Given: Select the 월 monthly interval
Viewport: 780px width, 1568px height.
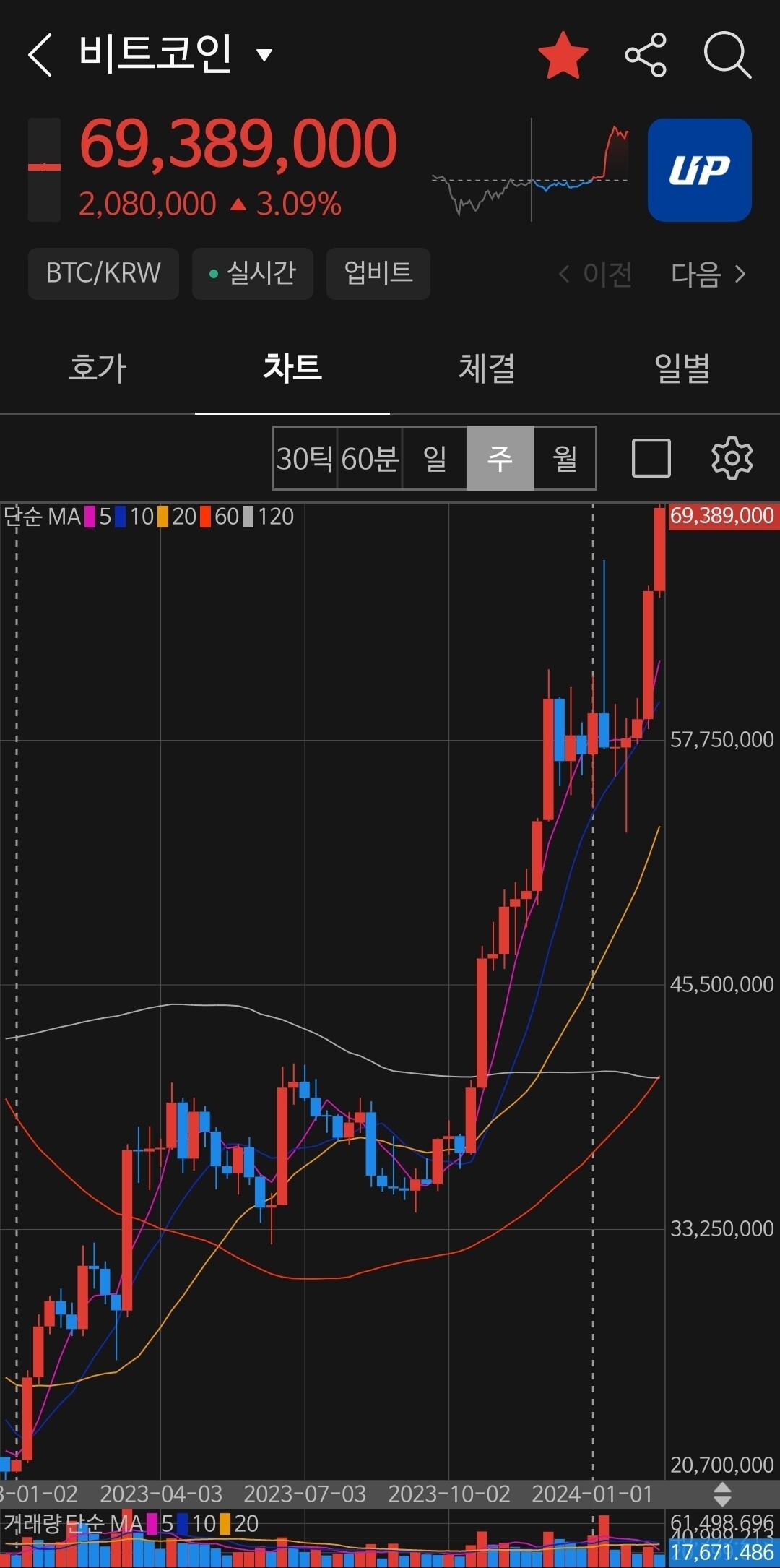Looking at the screenshot, I should (x=565, y=458).
